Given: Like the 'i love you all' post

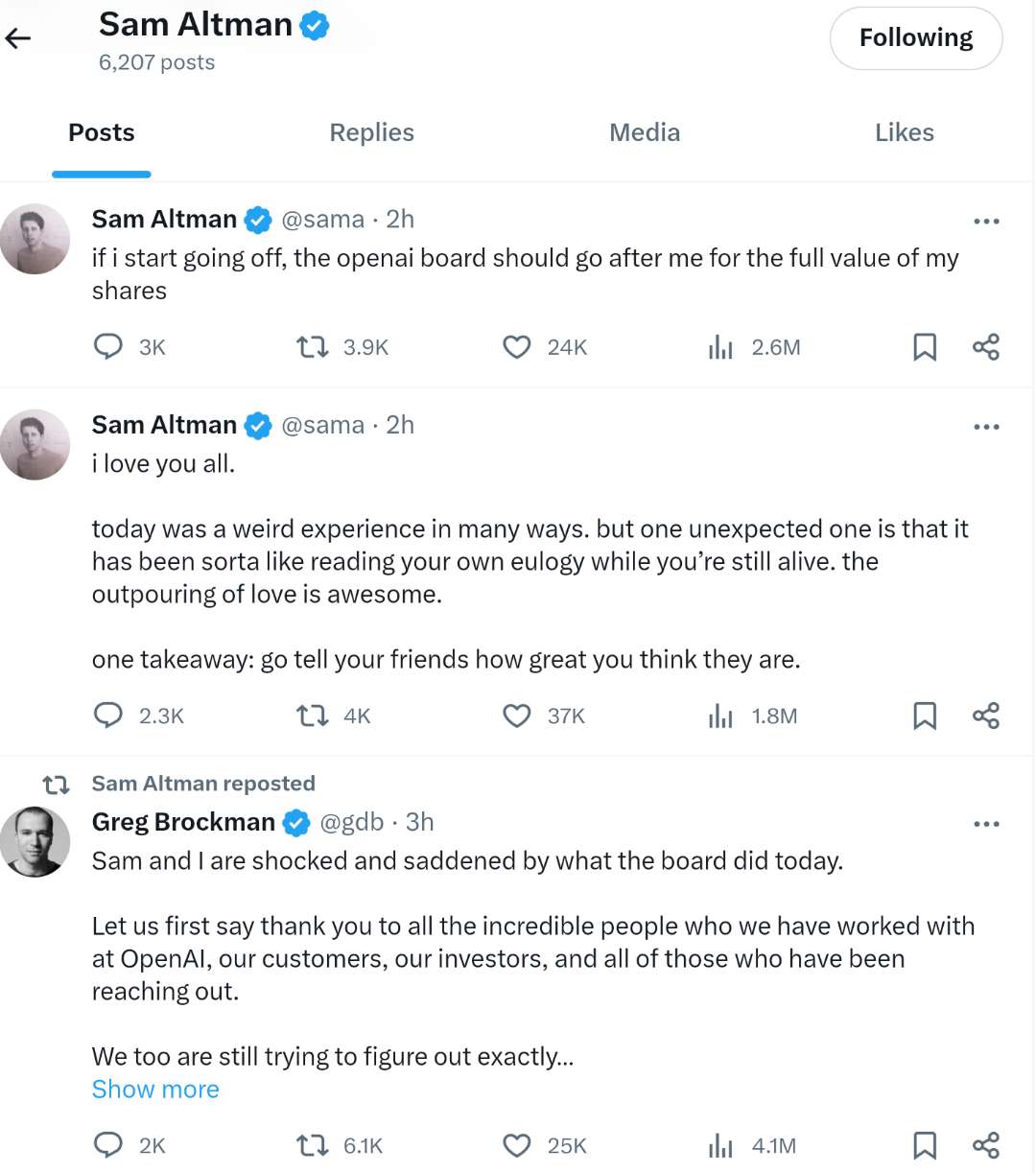Looking at the screenshot, I should coord(517,716).
